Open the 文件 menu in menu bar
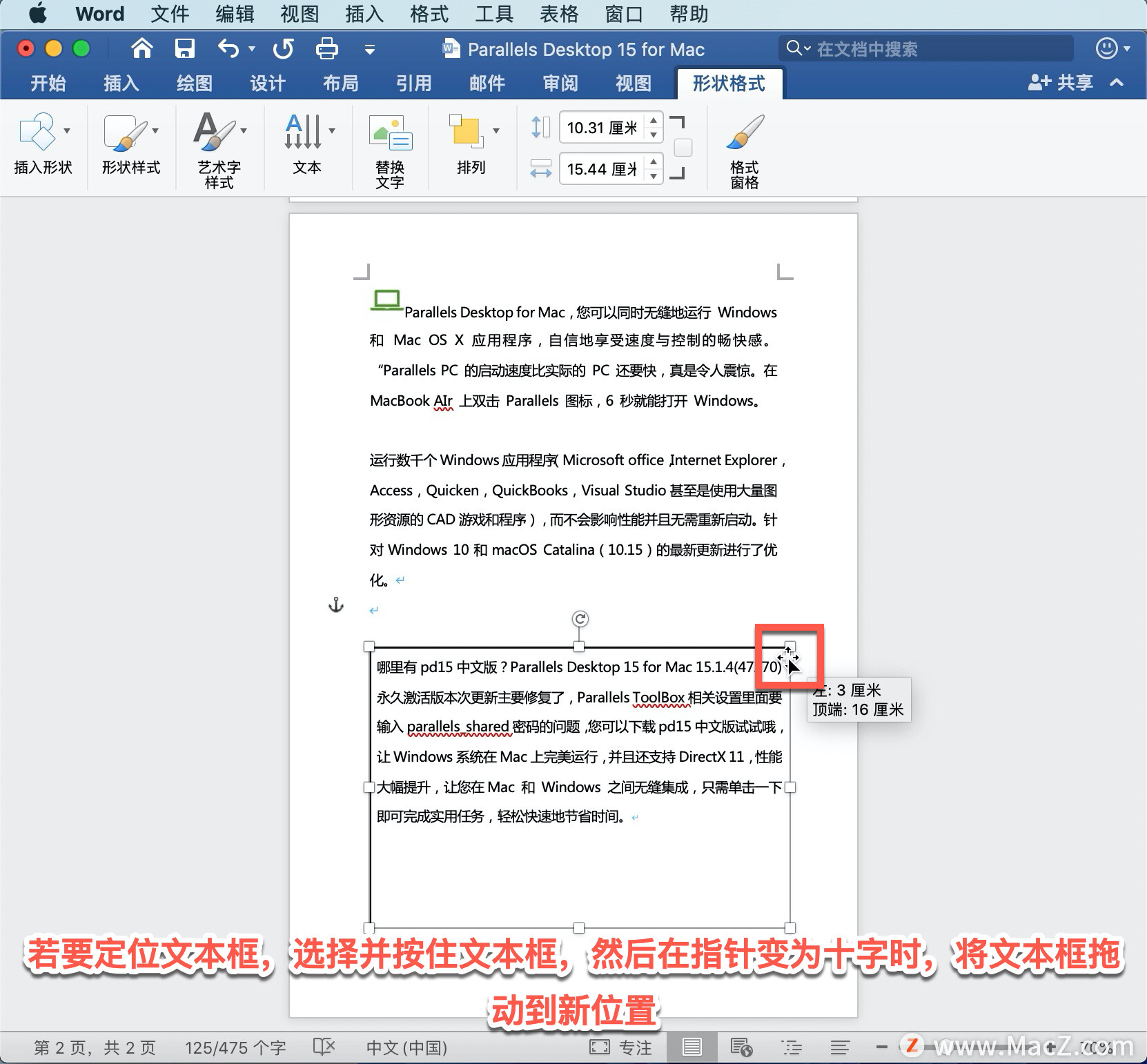Screen dimensions: 1147x1064 tap(170, 14)
